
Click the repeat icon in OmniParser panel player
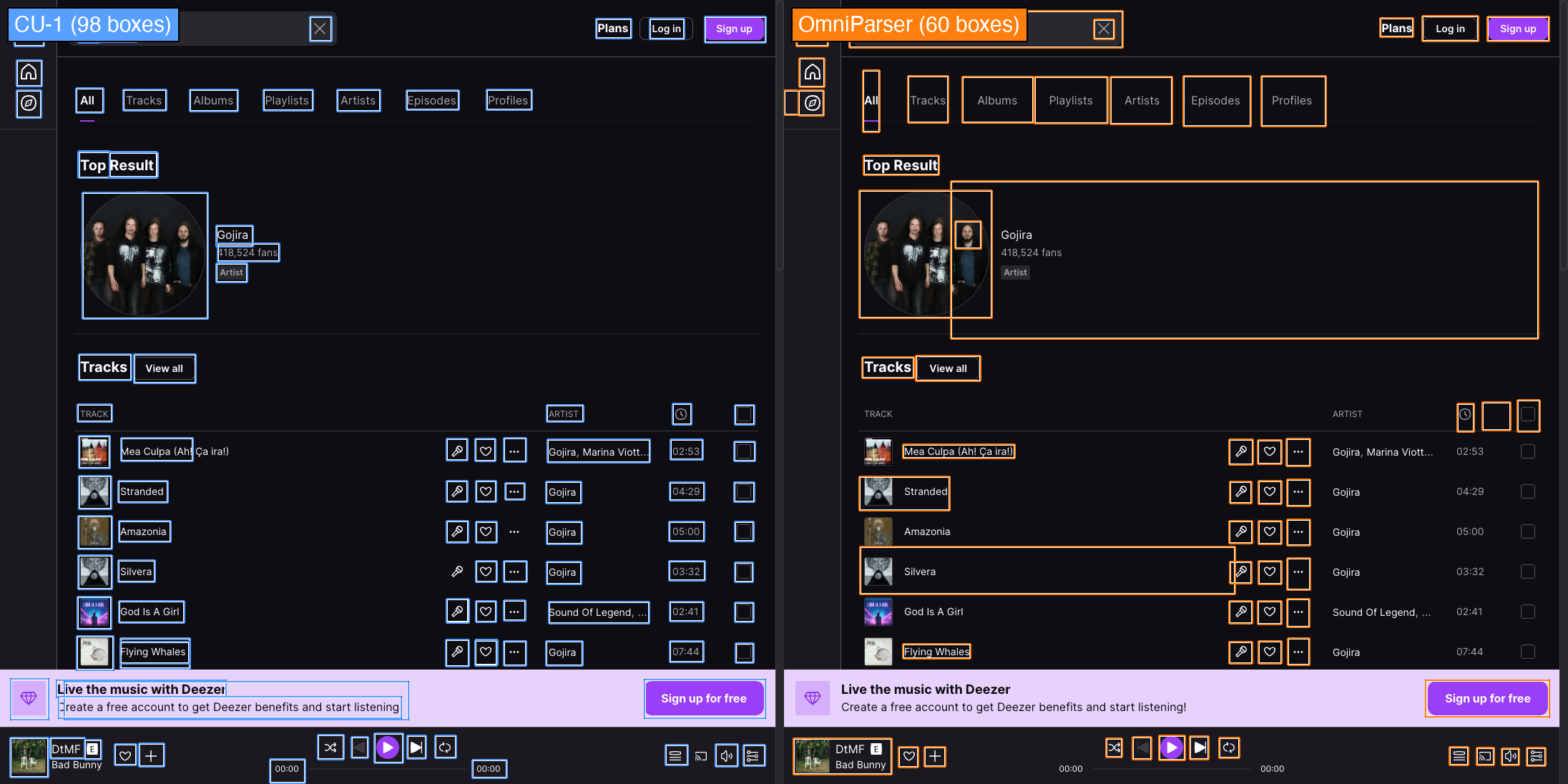[1229, 748]
